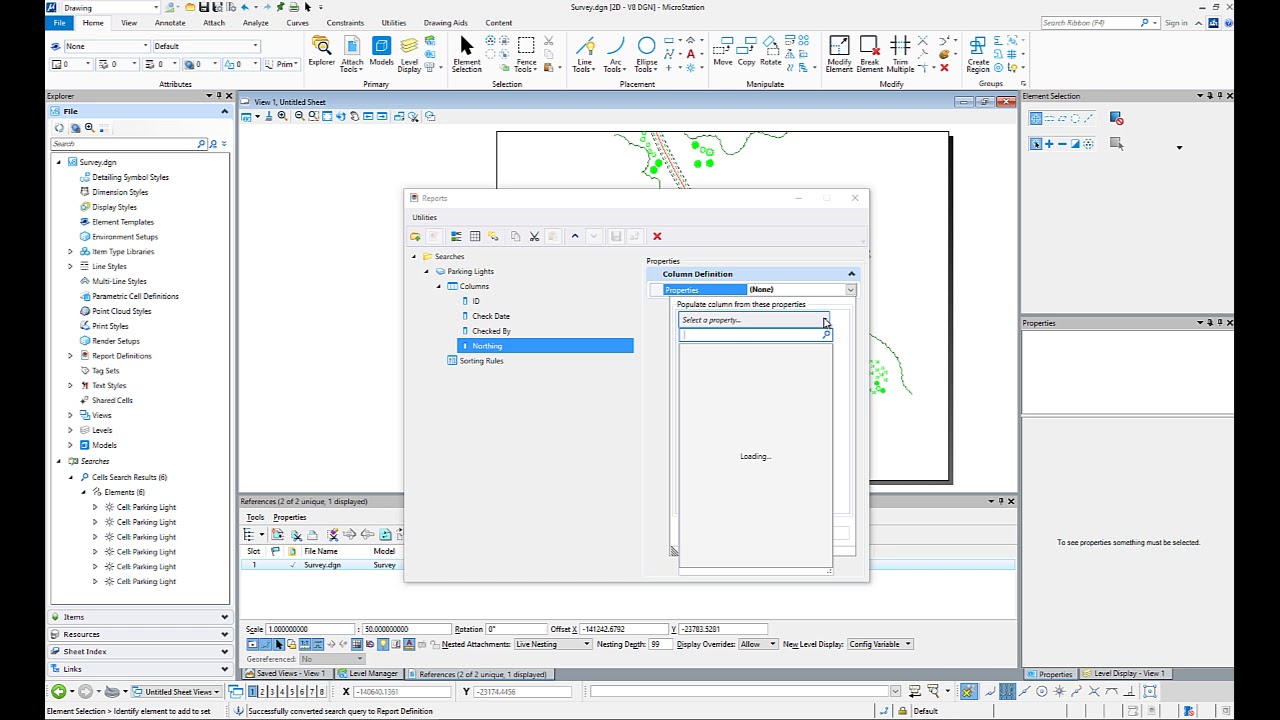Open Fence Tools in the ribbon

(x=526, y=54)
